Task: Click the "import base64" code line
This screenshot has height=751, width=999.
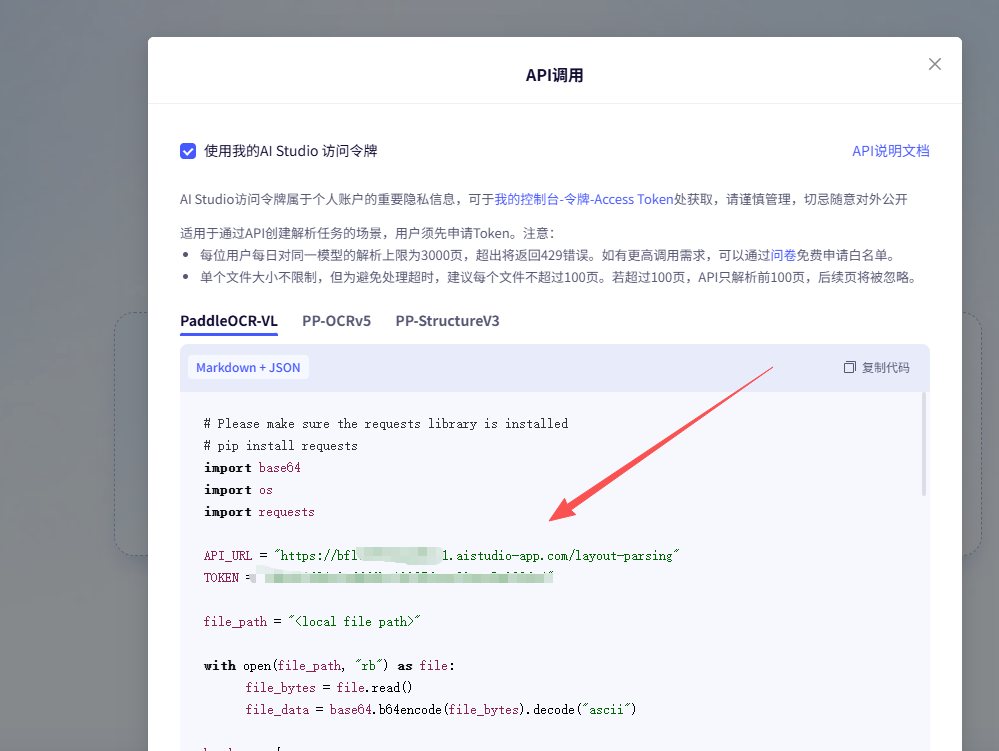Action: pyautogui.click(x=252, y=467)
